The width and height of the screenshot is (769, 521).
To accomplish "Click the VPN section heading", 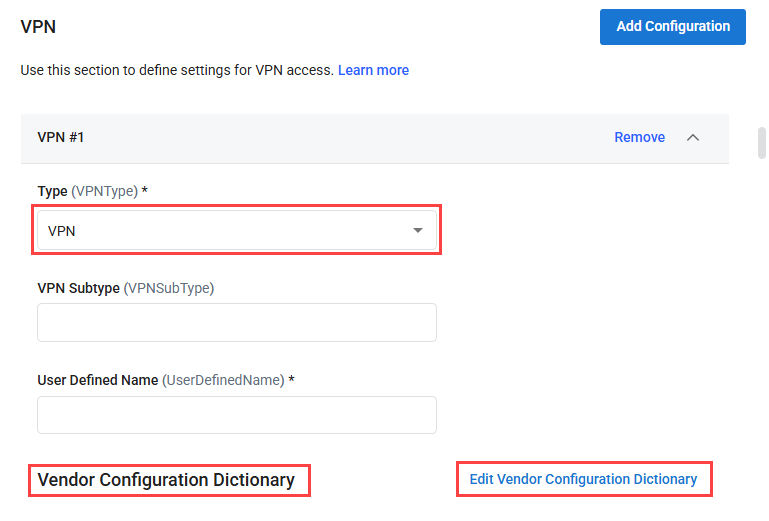I will (38, 27).
